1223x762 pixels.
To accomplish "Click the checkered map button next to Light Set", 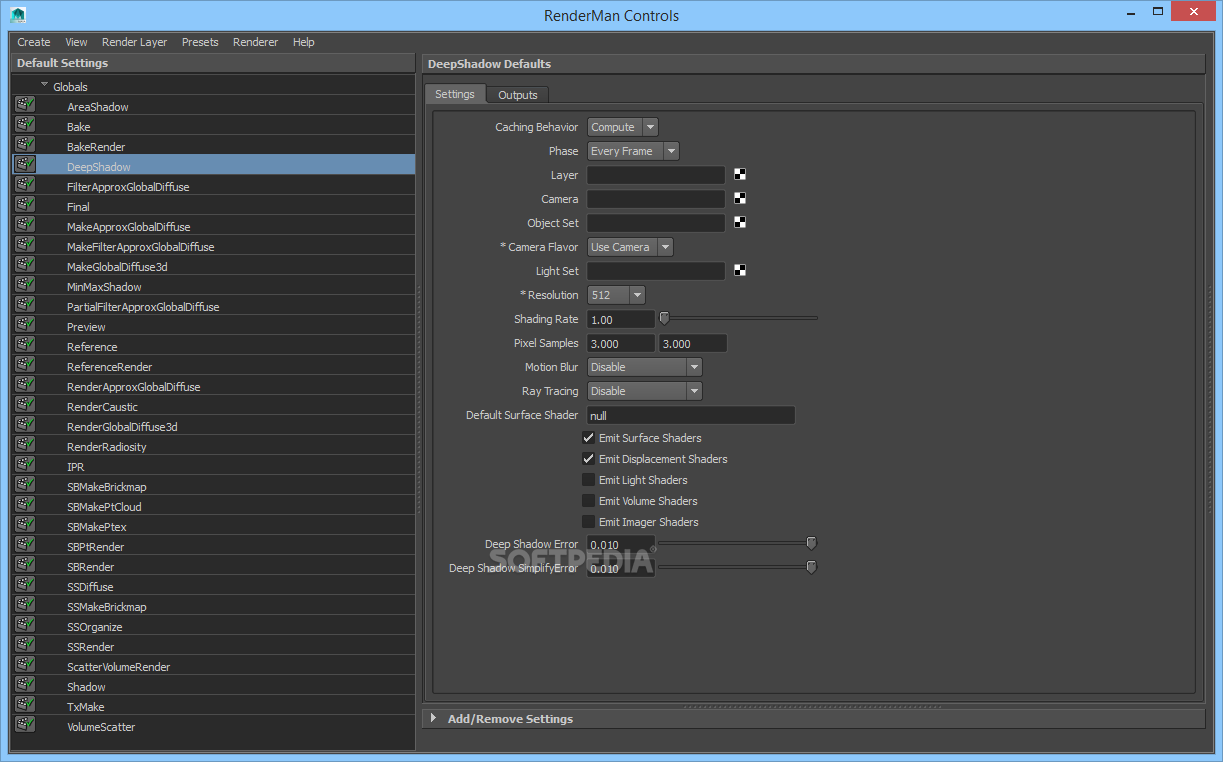I will point(740,270).
